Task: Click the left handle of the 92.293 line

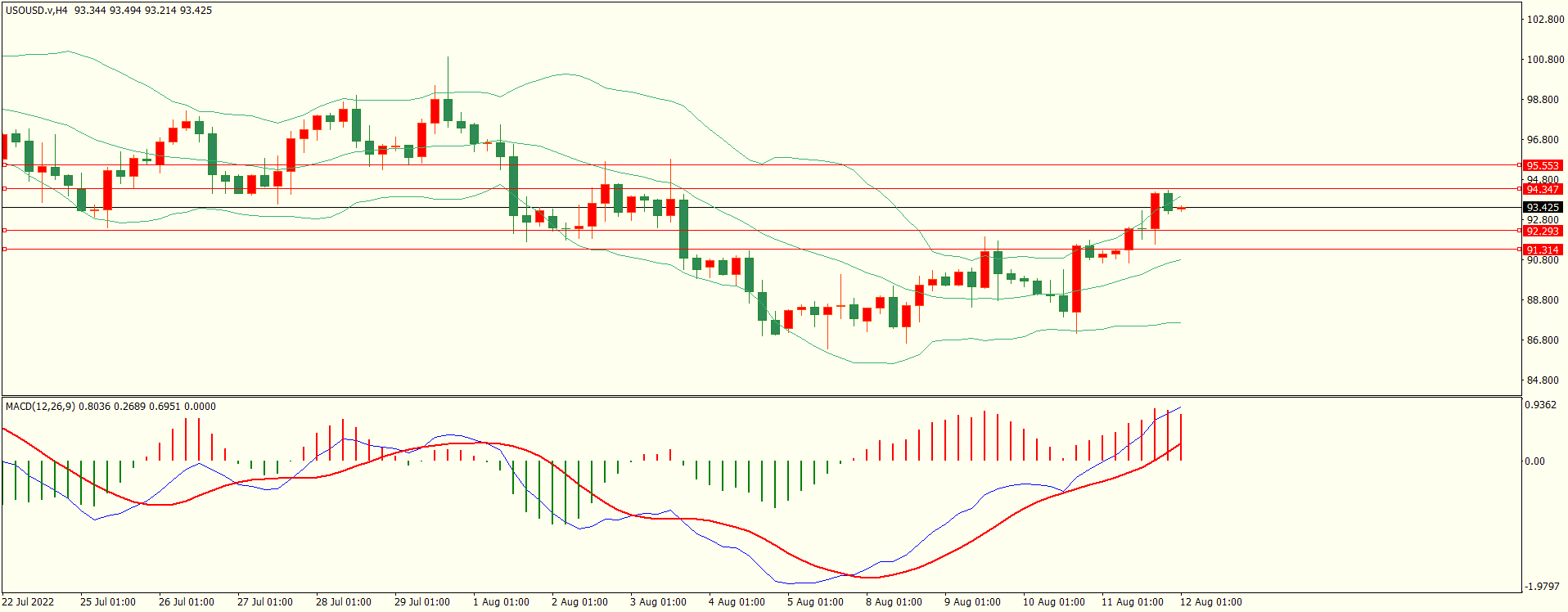Action: click(x=5, y=231)
